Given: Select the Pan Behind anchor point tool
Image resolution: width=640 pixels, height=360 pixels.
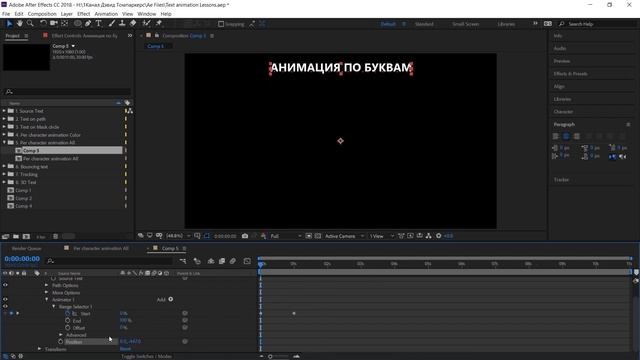Looking at the screenshot, I should click(x=64, y=24).
